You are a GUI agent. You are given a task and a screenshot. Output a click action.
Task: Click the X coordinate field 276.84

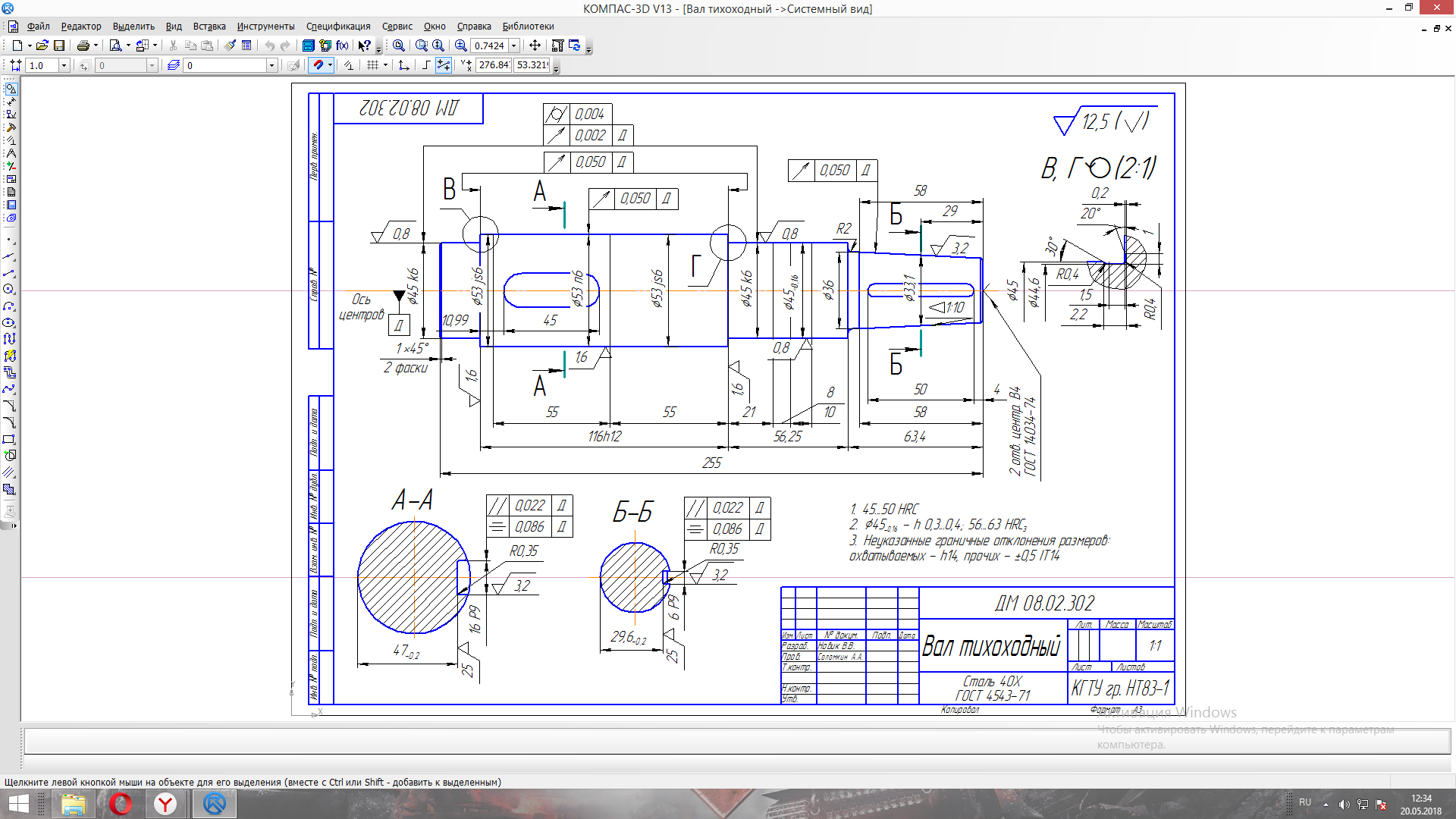click(494, 65)
